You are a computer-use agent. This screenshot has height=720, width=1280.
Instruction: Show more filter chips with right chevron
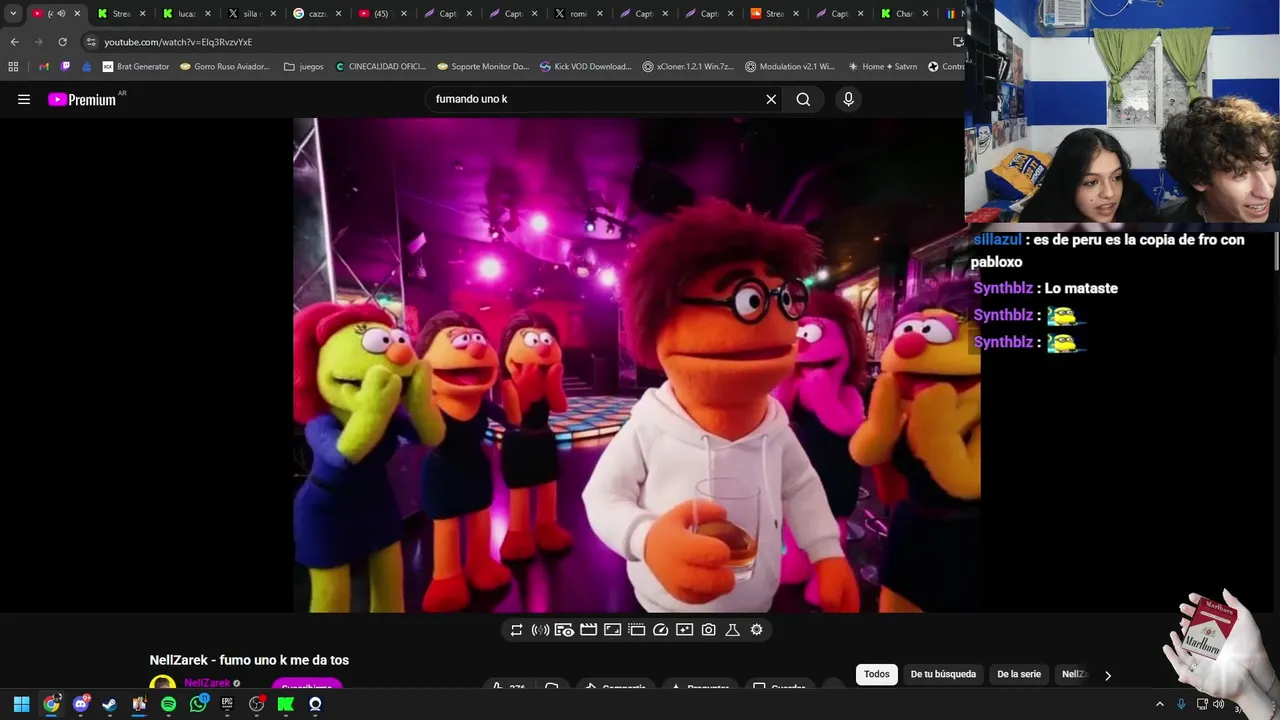pos(1108,675)
